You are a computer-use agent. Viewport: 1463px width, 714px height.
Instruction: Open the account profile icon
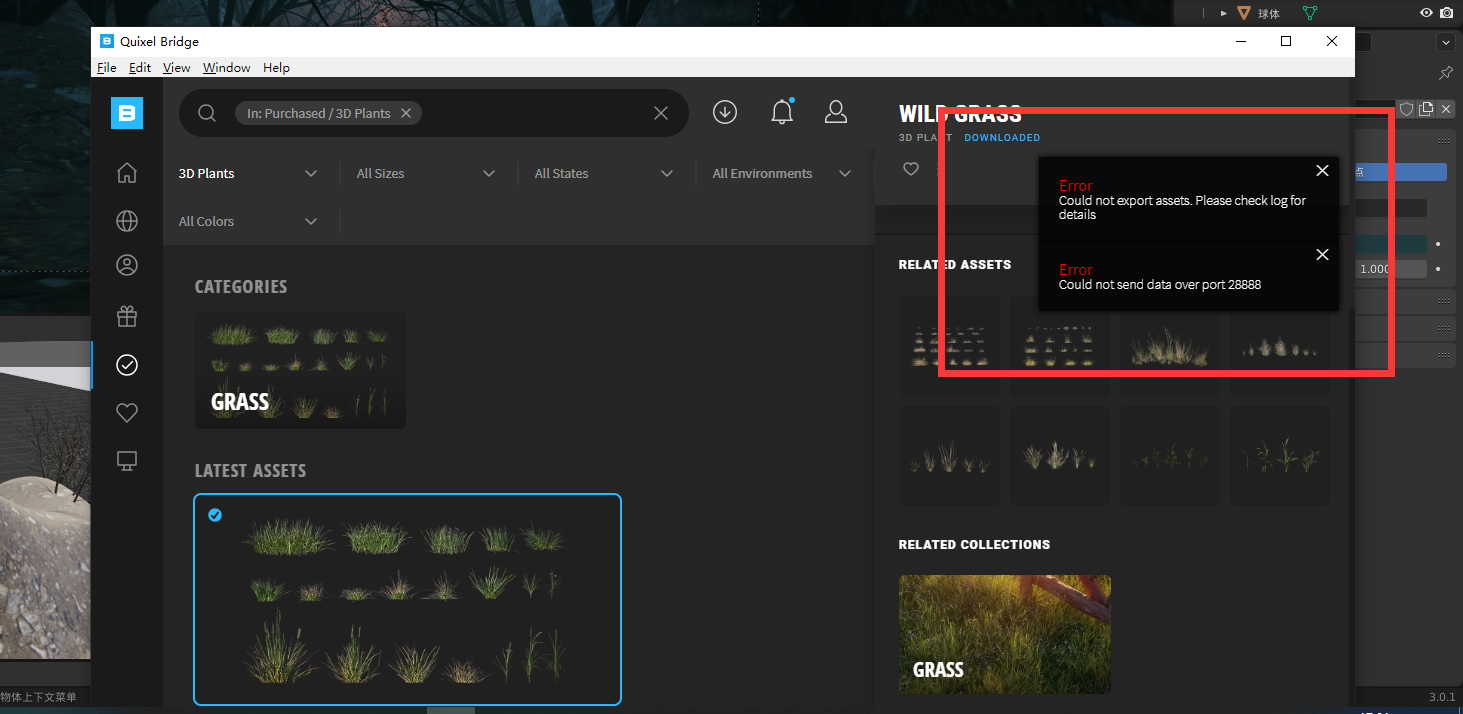[836, 112]
